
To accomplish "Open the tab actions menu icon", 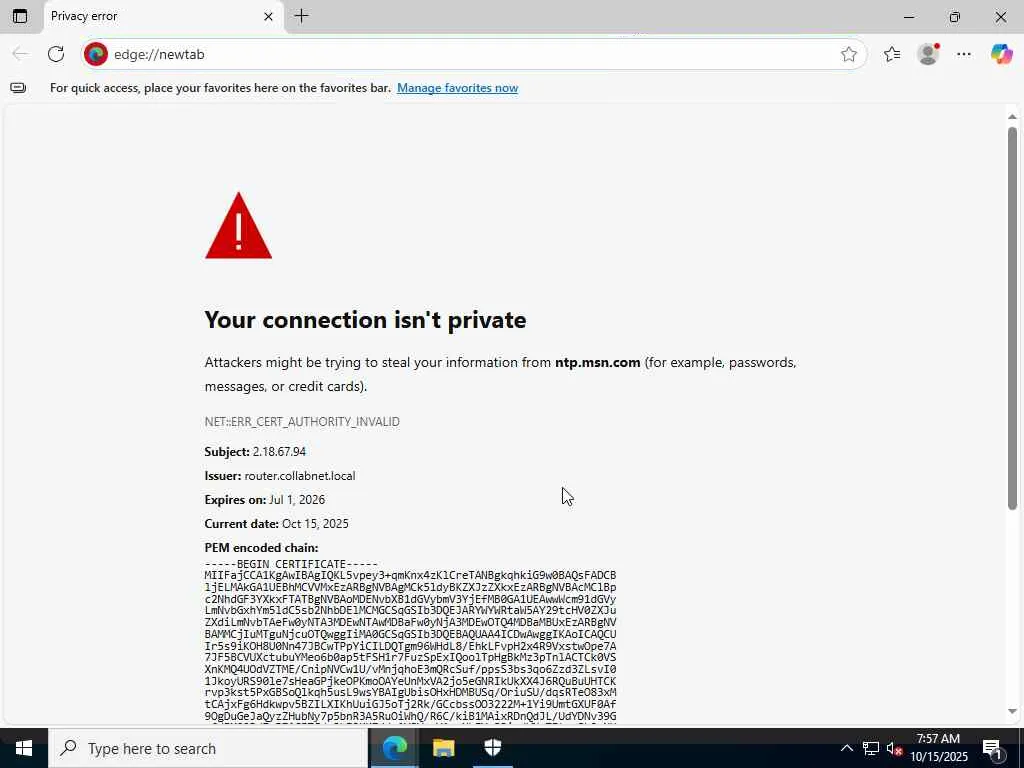I will tap(20, 16).
